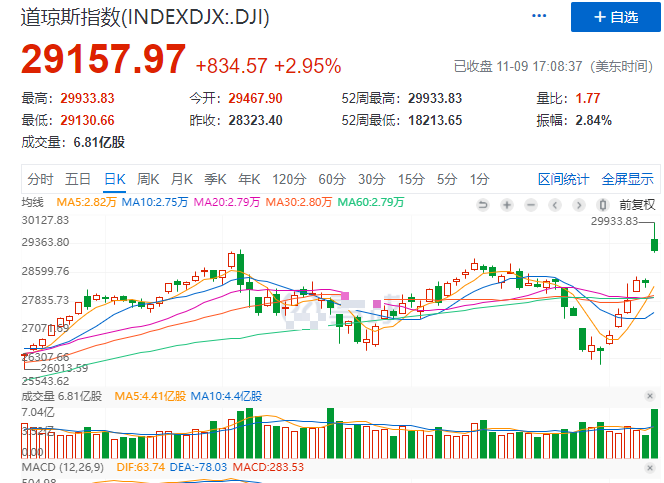Select the 月K tab

(182, 179)
